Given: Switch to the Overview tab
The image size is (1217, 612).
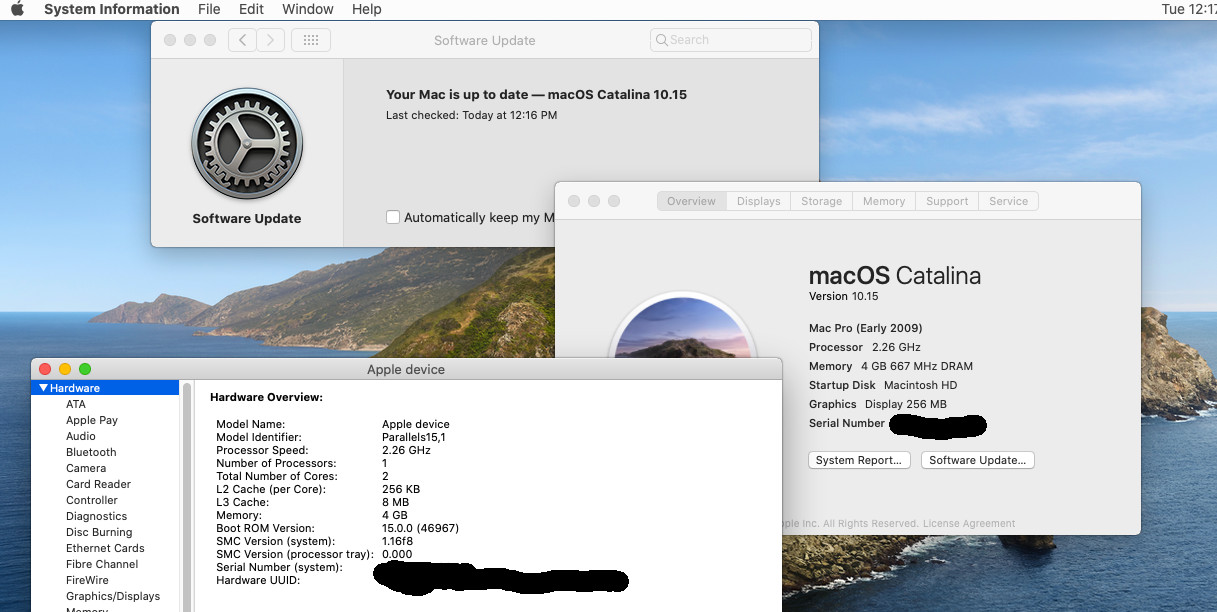Looking at the screenshot, I should [x=691, y=201].
